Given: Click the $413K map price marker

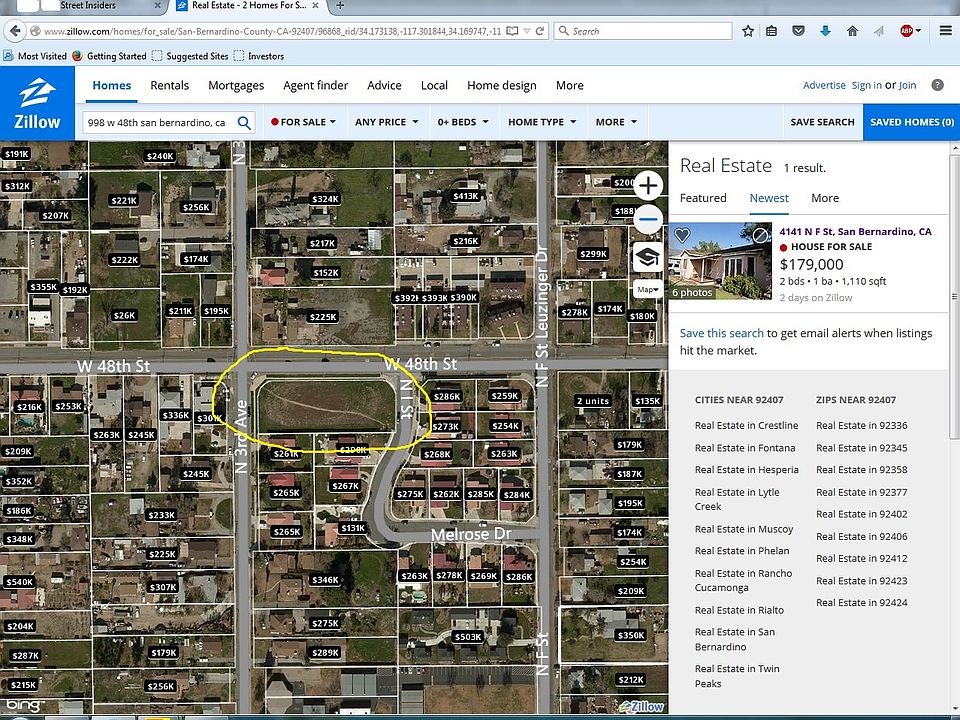Looking at the screenshot, I should (x=466, y=196).
